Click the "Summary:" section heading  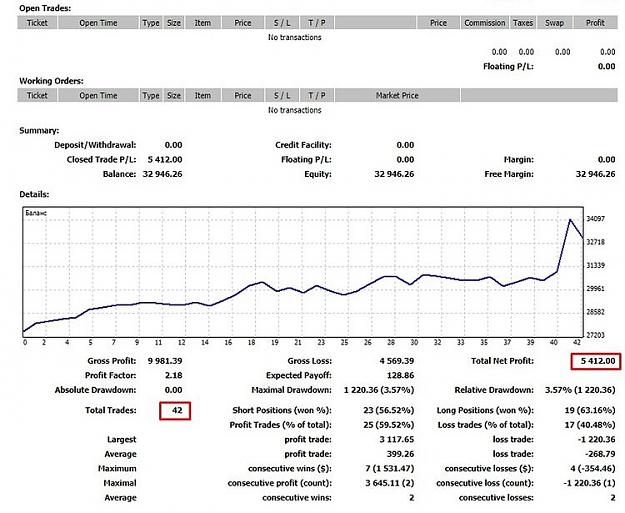pyautogui.click(x=39, y=131)
